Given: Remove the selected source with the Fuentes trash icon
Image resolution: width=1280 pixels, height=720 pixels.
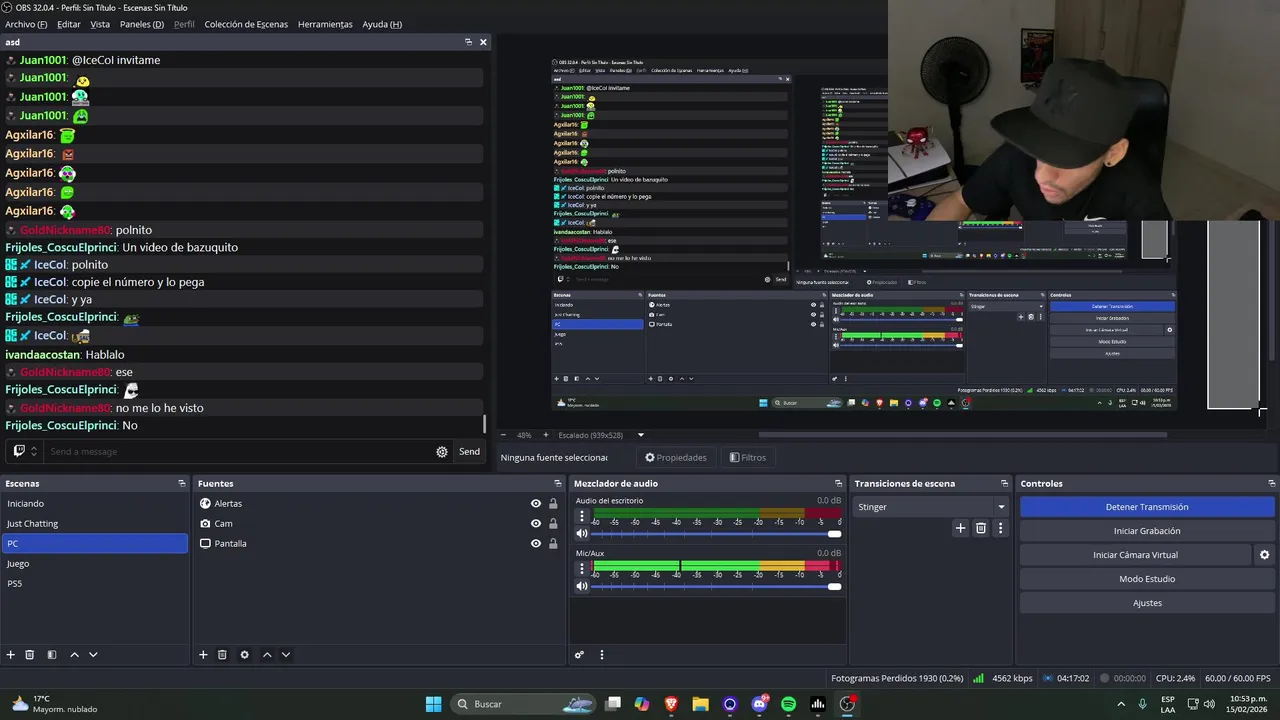Looking at the screenshot, I should (222, 655).
